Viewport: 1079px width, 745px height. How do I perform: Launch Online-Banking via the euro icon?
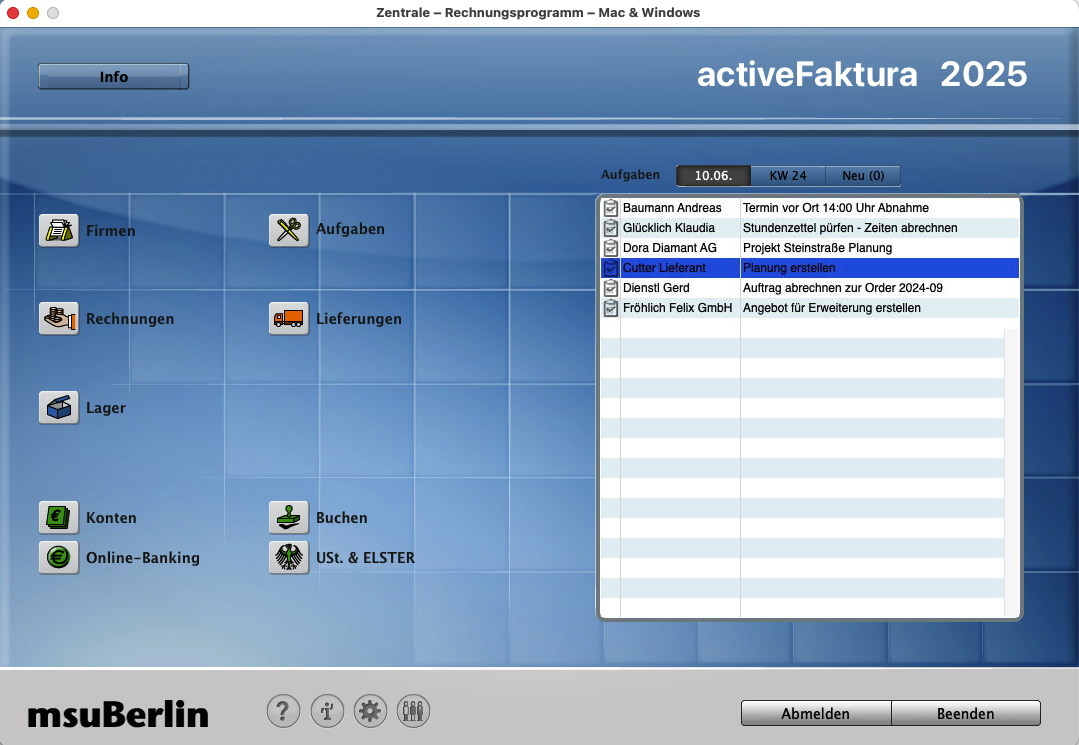(x=59, y=558)
